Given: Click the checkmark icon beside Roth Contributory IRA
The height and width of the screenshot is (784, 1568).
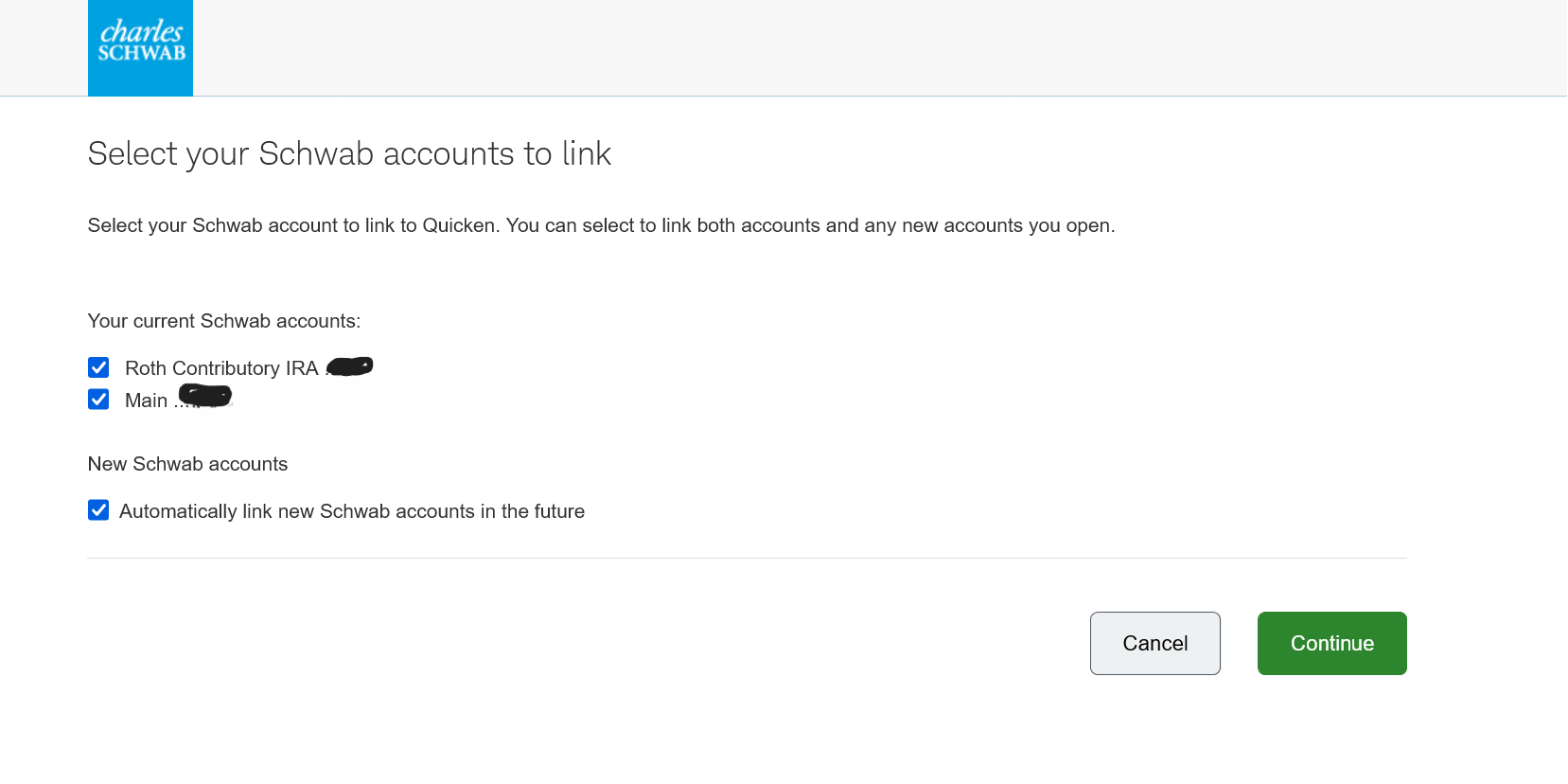Looking at the screenshot, I should click(x=98, y=367).
